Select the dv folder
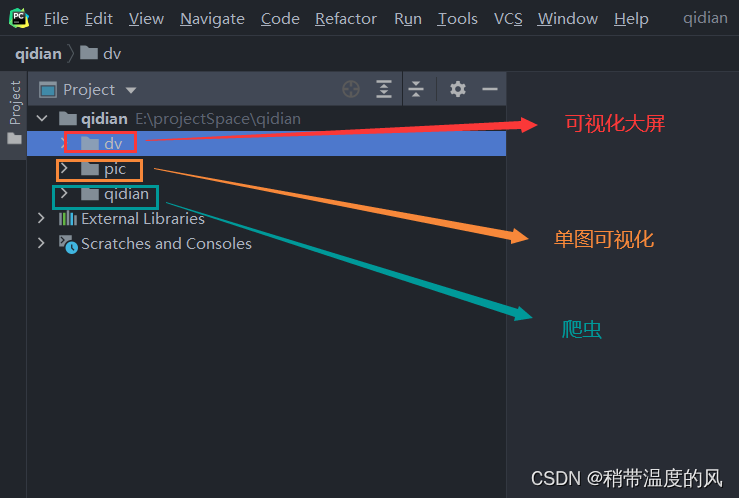The height and width of the screenshot is (498, 739). coord(266,143)
